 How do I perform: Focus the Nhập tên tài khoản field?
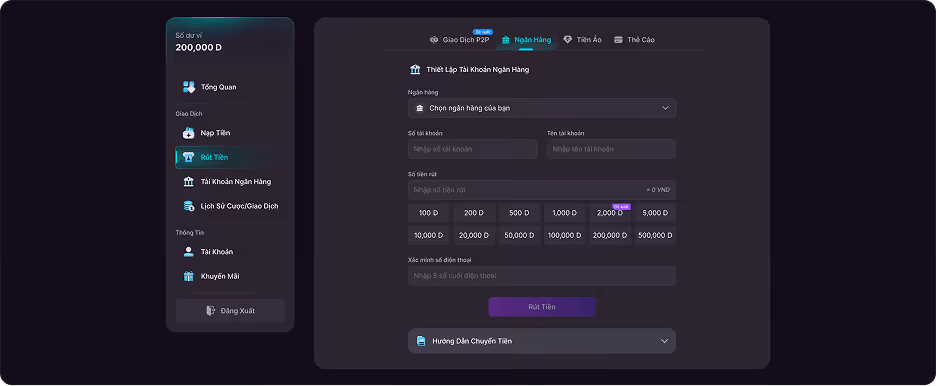click(x=611, y=149)
